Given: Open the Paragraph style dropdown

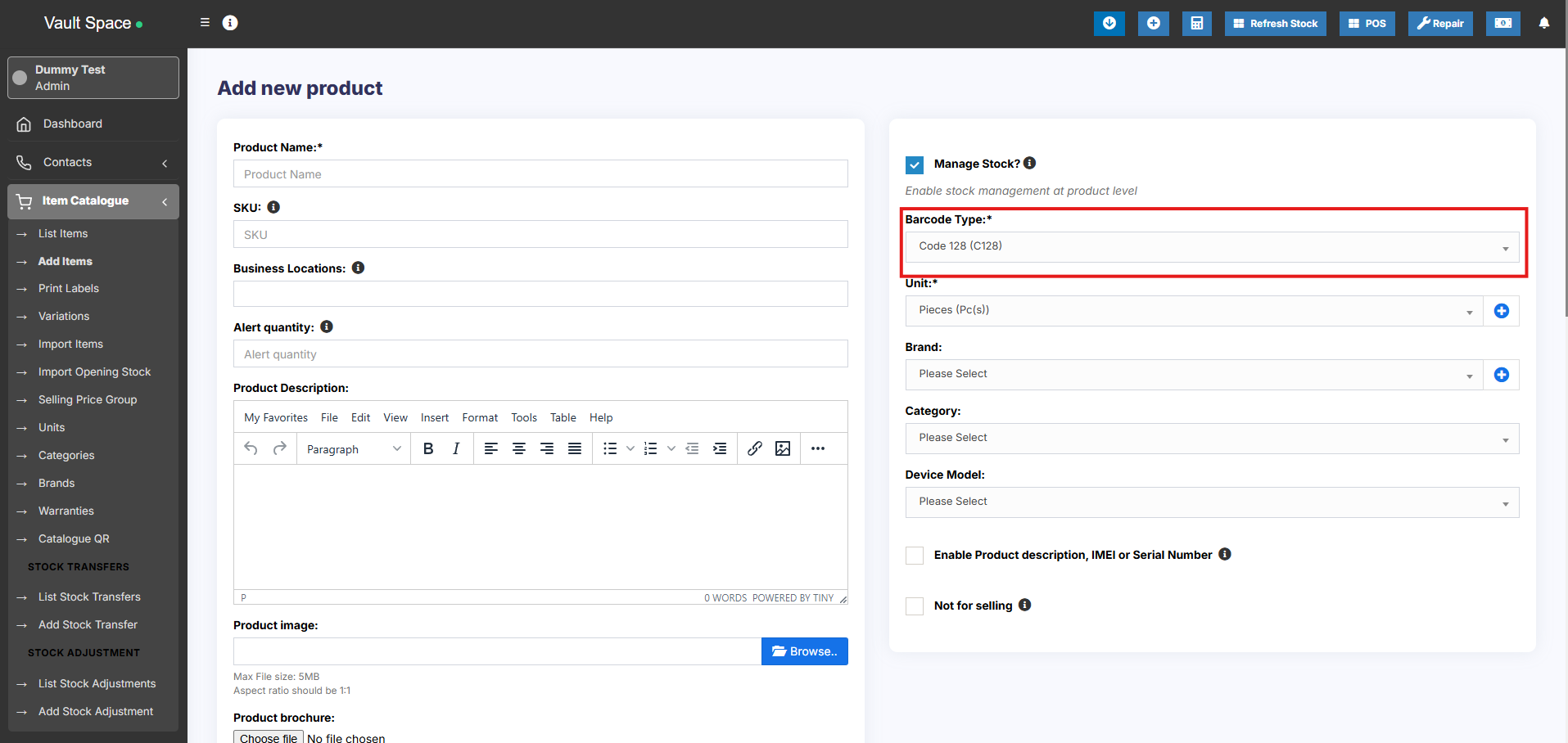Looking at the screenshot, I should coord(353,449).
